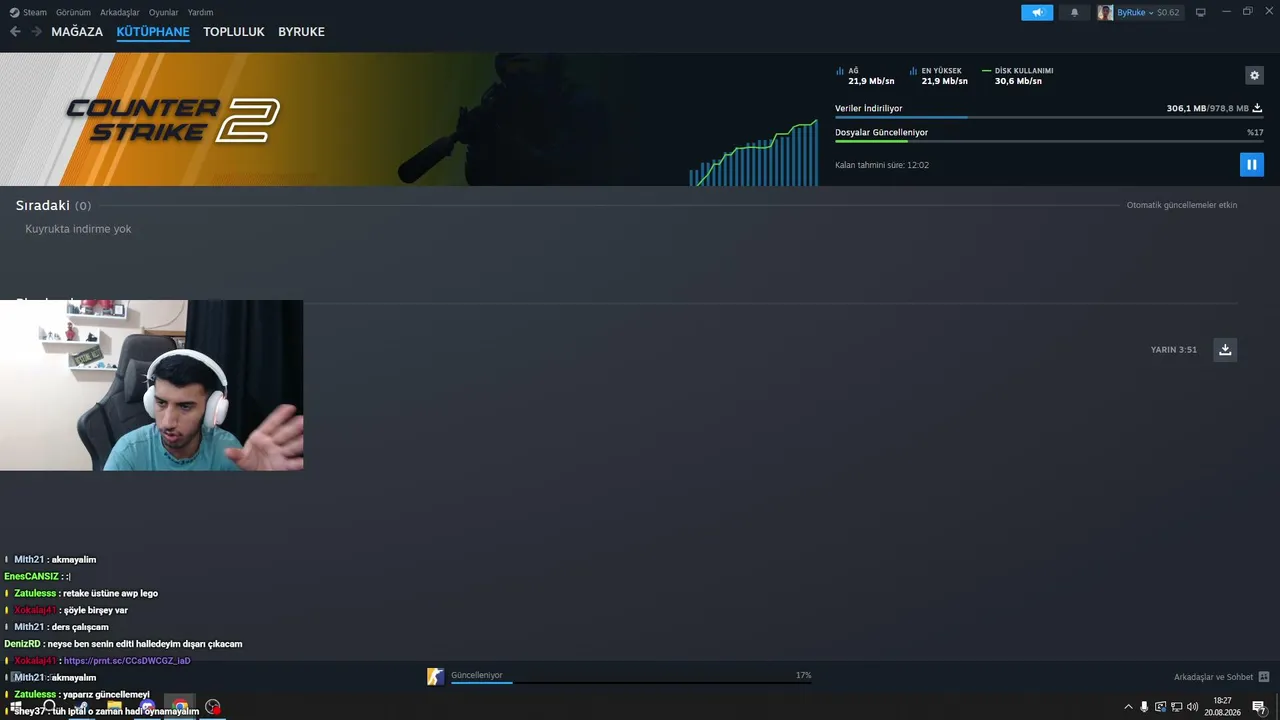1280x720 pixels.
Task: Click the microphone tray icon
Action: coord(1144,707)
